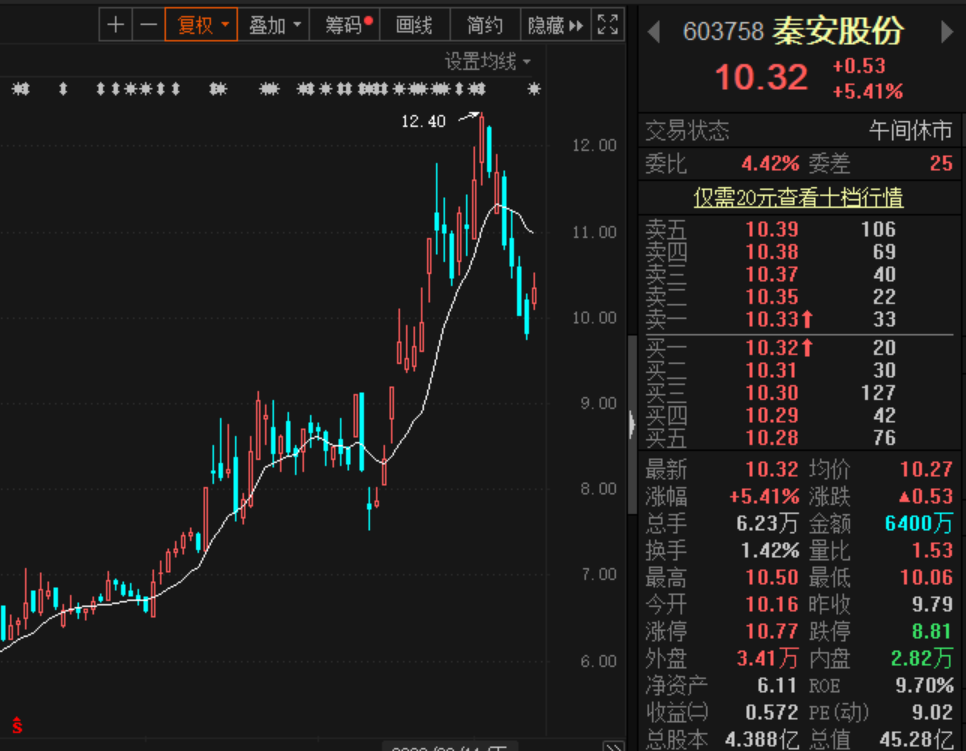Open the 仅需20元查看十档行情 link

(798, 197)
